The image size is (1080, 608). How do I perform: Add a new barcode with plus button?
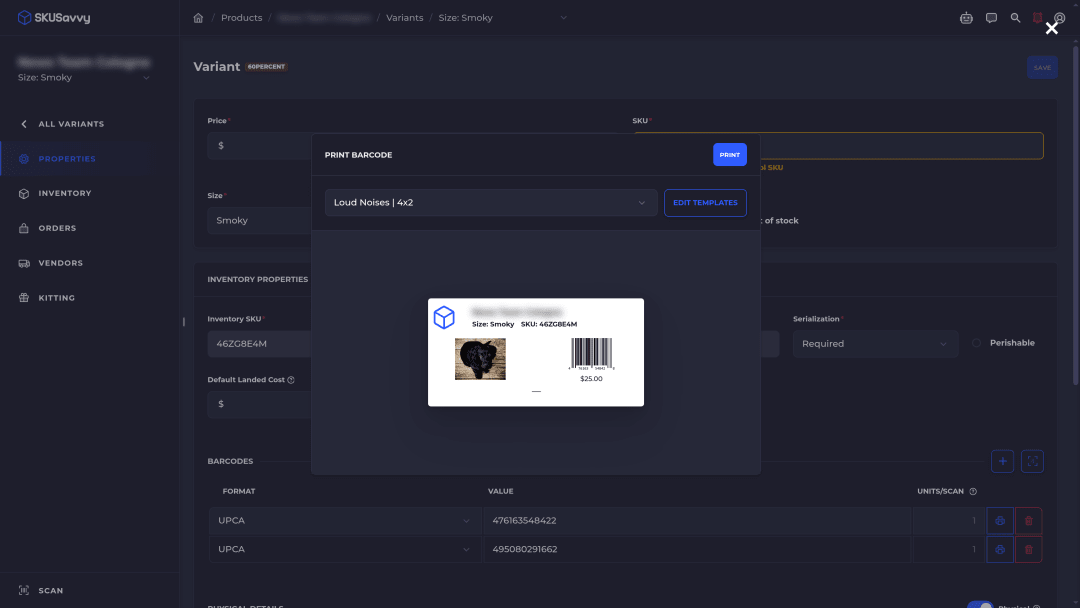point(1002,461)
